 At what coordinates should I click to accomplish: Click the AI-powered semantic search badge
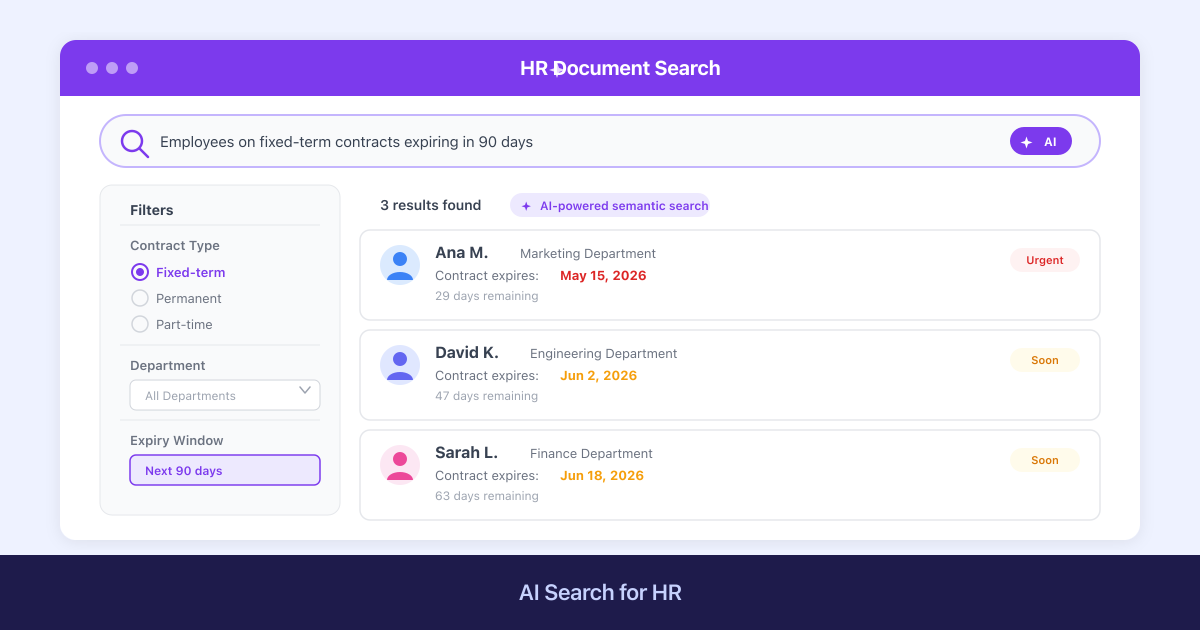[x=610, y=206]
